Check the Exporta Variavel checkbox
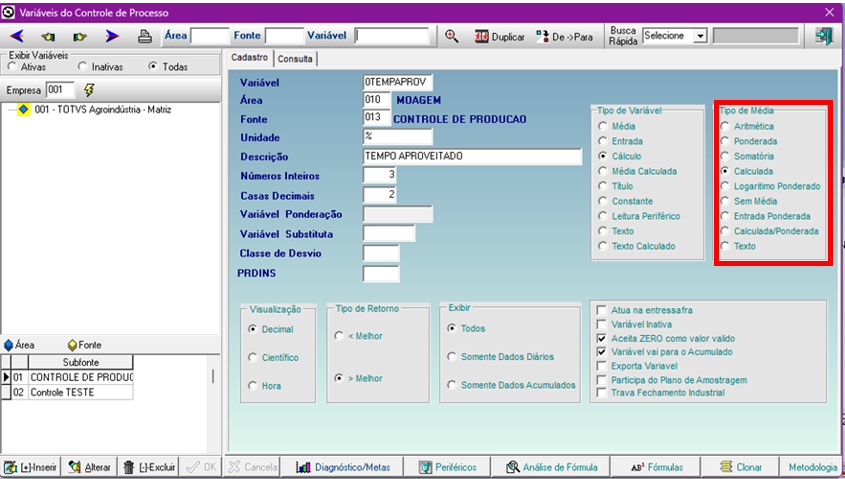845x479 pixels. (602, 366)
